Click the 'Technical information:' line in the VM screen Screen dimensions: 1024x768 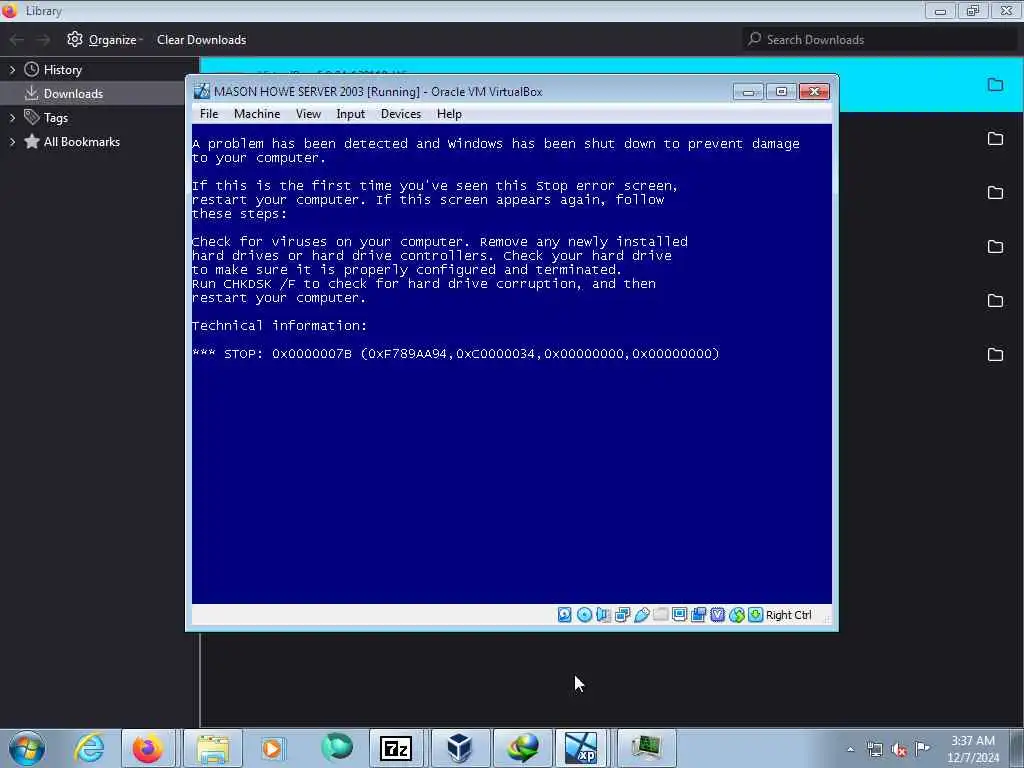click(280, 325)
